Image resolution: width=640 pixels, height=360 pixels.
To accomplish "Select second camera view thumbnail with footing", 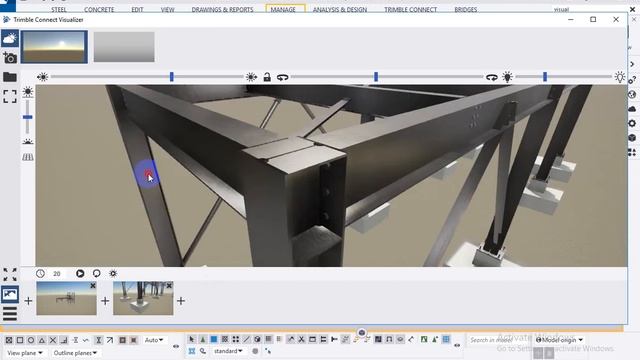I will 143,298.
